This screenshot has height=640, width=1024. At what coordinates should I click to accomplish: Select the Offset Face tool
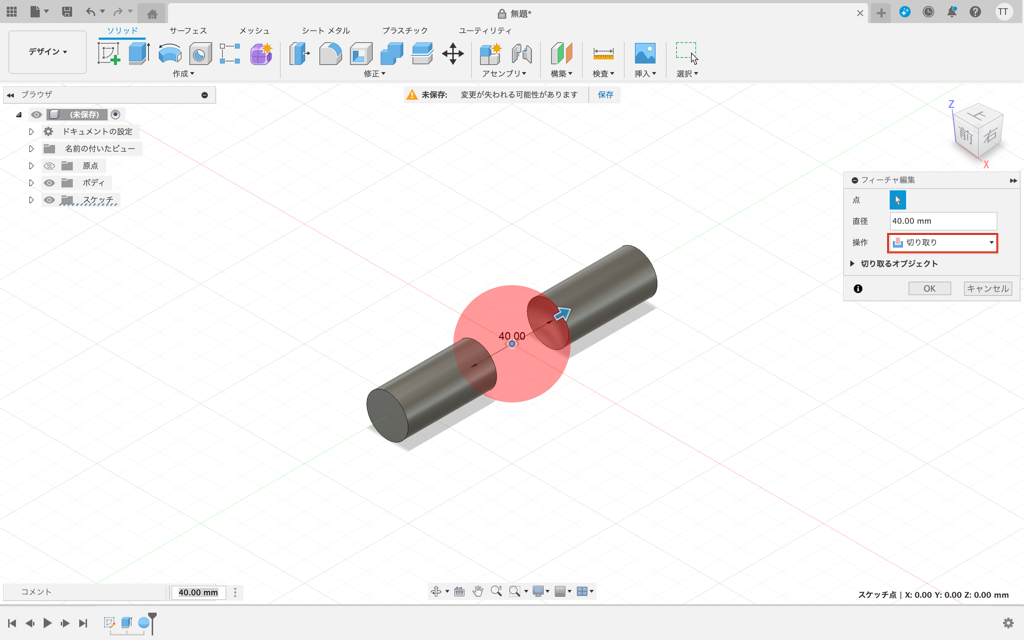[x=423, y=54]
